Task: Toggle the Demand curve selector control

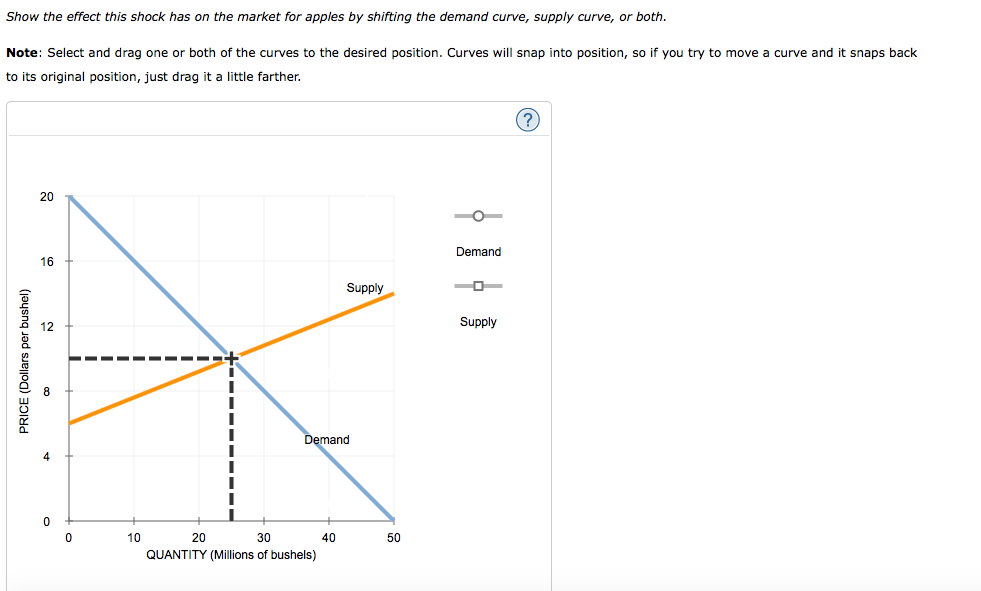Action: click(477, 215)
